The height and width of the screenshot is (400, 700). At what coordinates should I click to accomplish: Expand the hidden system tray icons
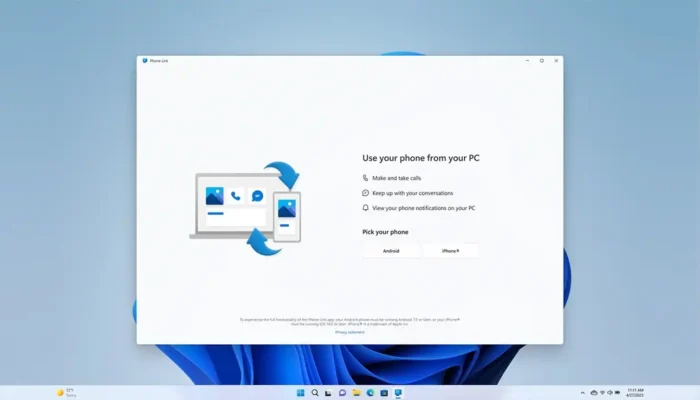[x=583, y=393]
